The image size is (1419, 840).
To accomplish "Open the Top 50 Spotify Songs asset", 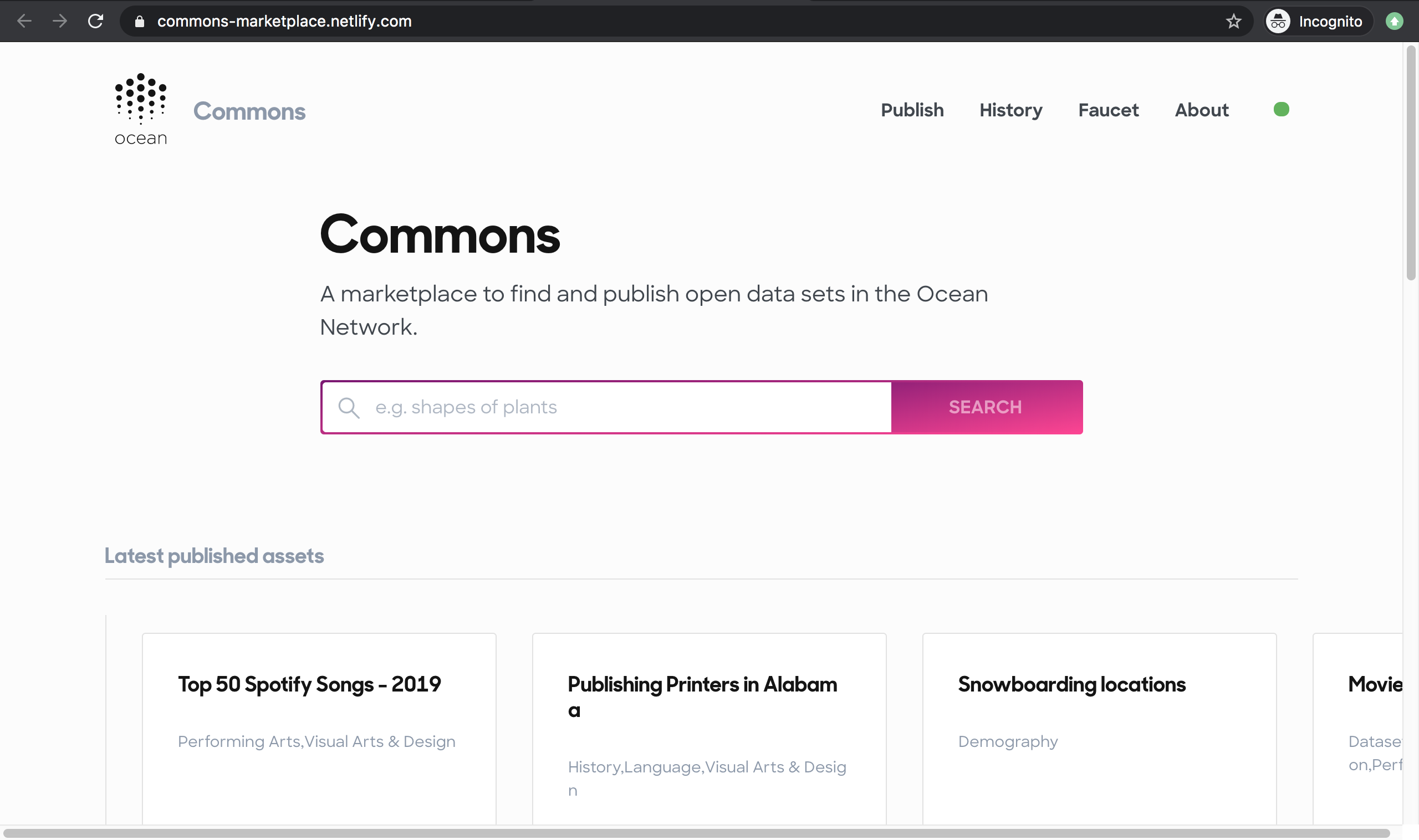I will click(x=309, y=684).
